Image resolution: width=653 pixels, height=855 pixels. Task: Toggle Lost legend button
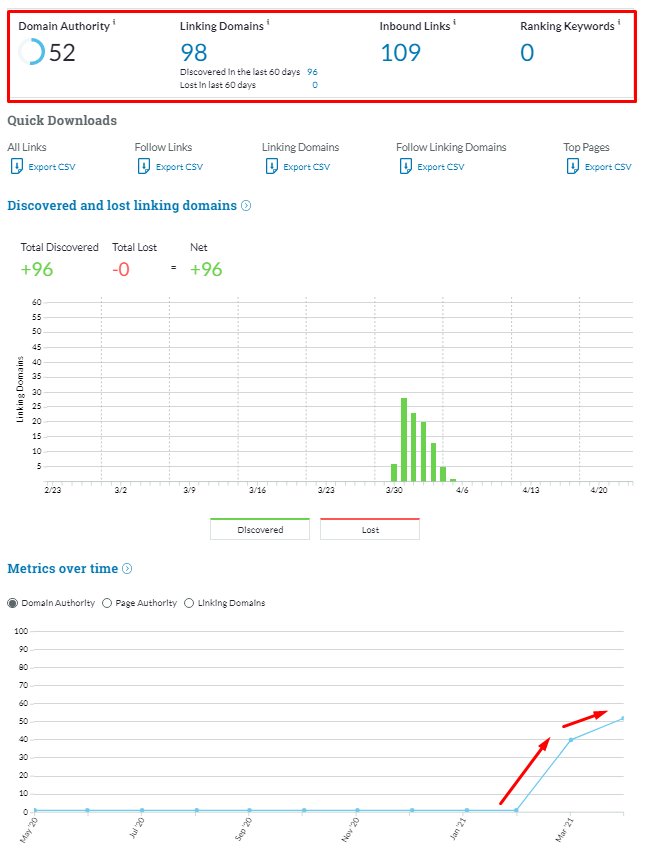(370, 529)
